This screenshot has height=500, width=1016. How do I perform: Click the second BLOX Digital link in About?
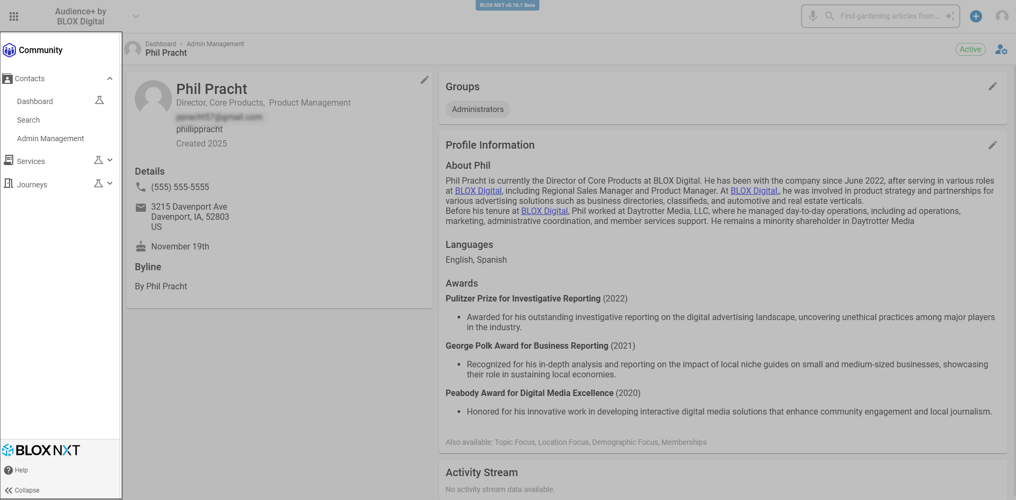tap(754, 191)
